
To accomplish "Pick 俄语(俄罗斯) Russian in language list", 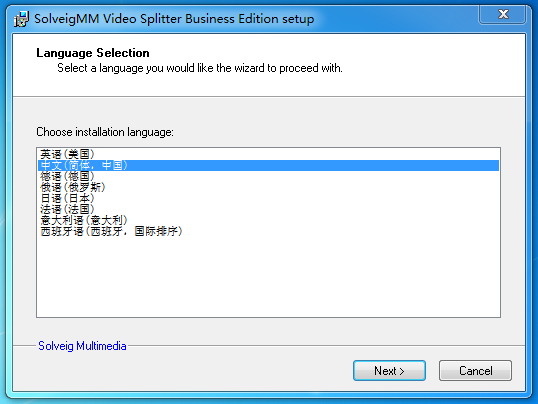I will [x=268, y=187].
